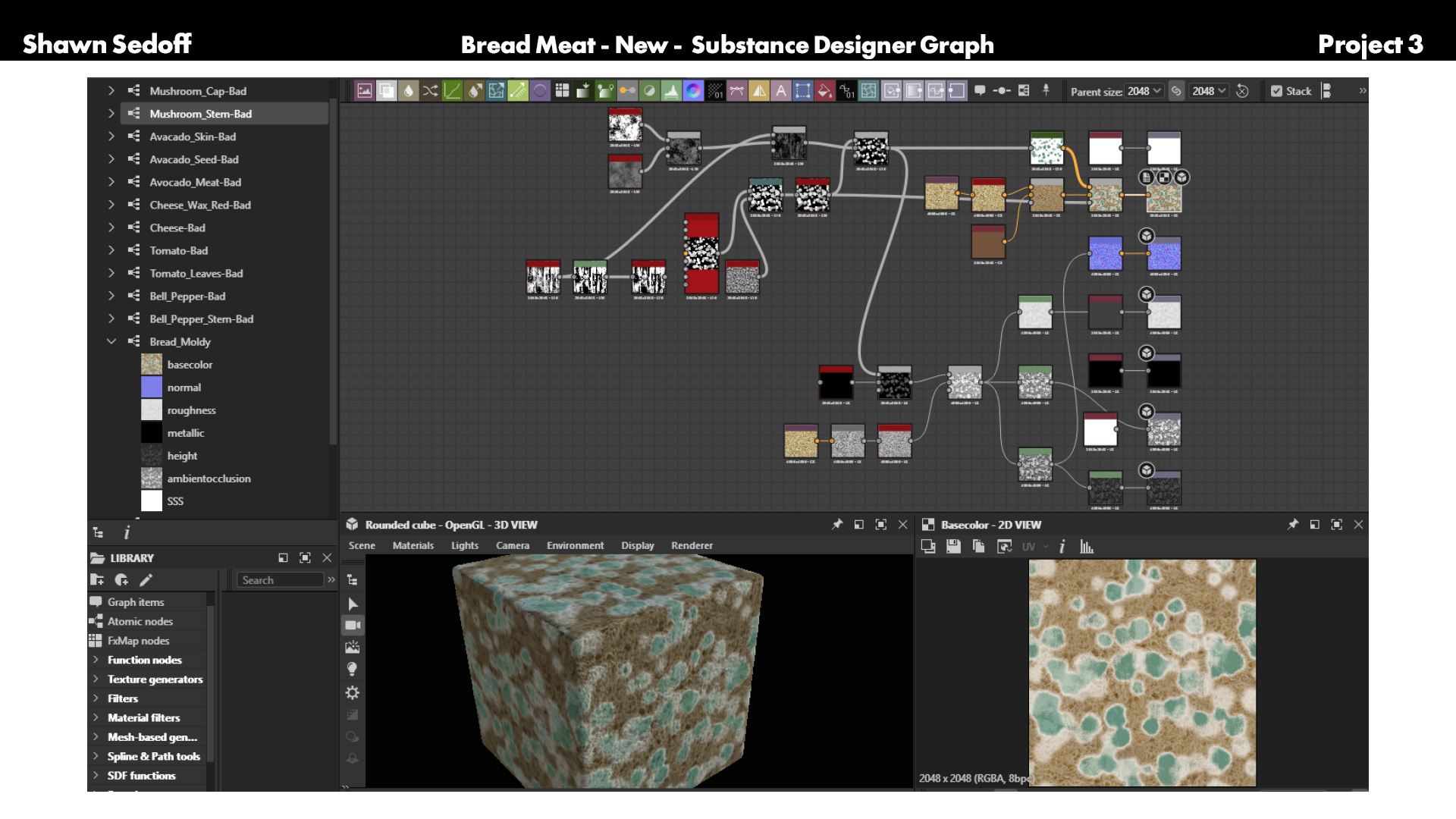Add a Blend node from the graph toolbar
The width and height of the screenshot is (1456, 819).
pyautogui.click(x=387, y=91)
